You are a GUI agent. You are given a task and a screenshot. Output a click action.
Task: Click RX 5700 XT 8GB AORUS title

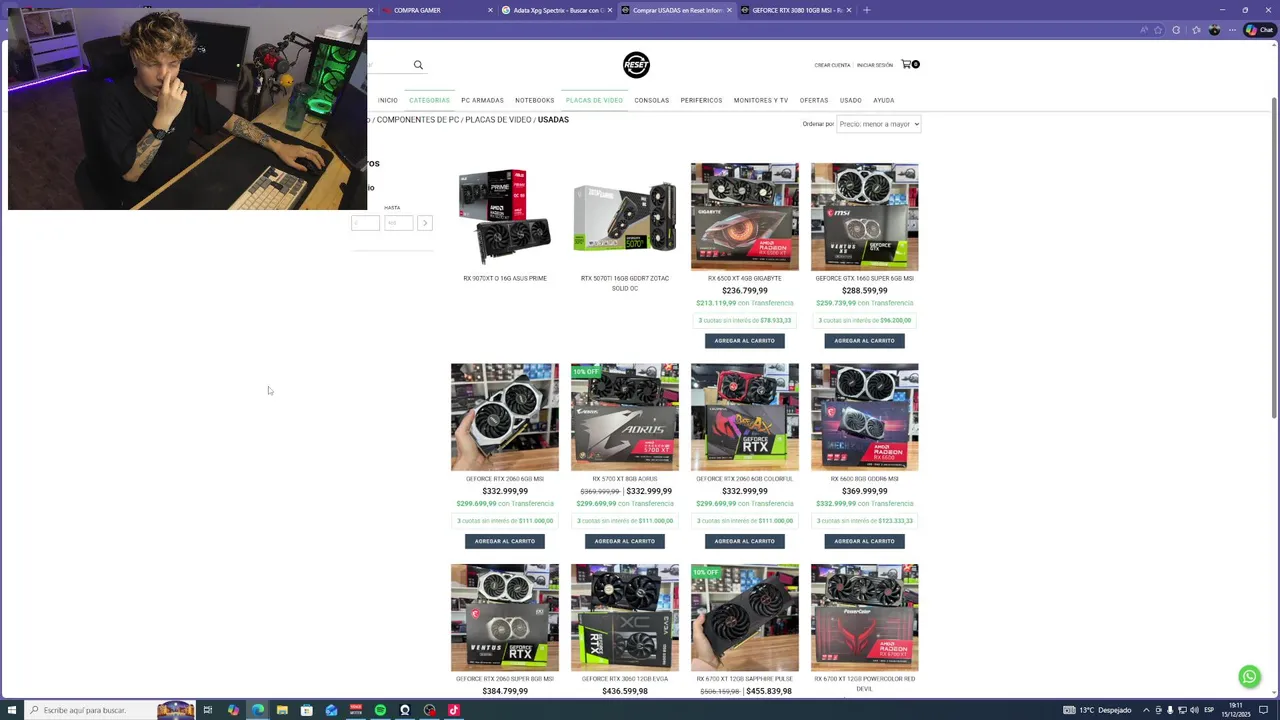pyautogui.click(x=625, y=479)
